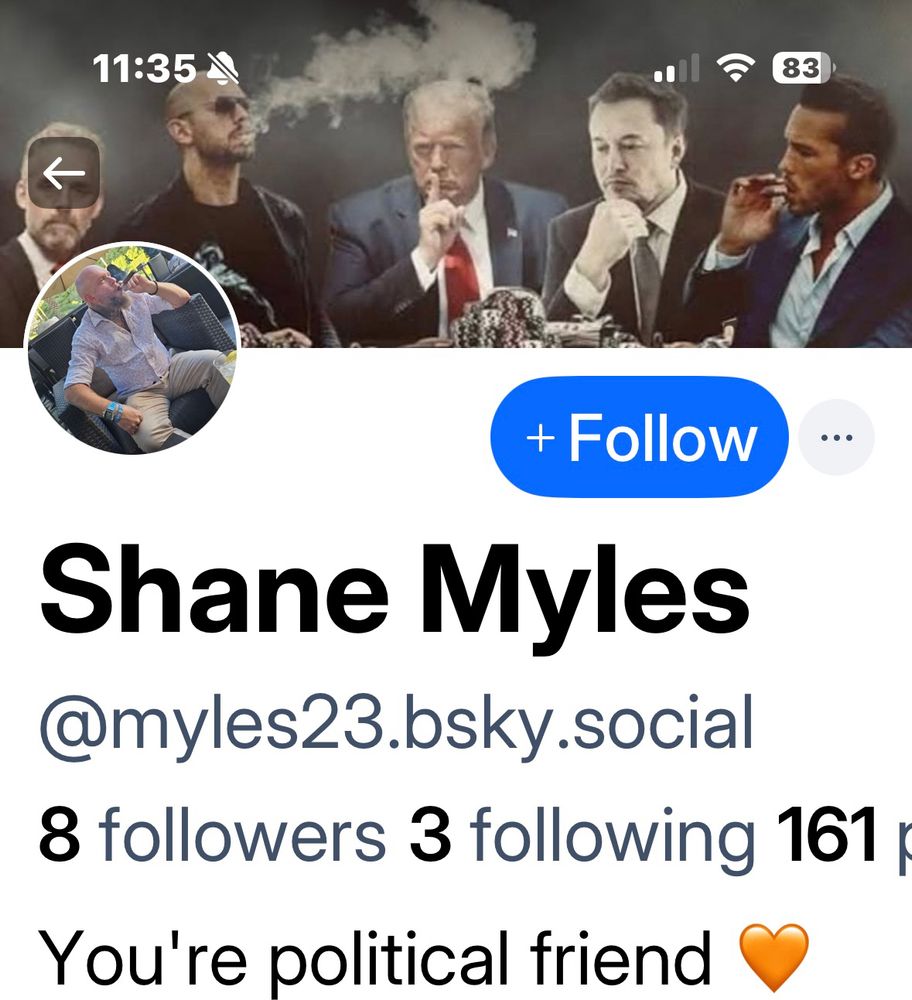Image resolution: width=912 pixels, height=1000 pixels.
Task: Follow Shane Myles
Action: coord(639,437)
